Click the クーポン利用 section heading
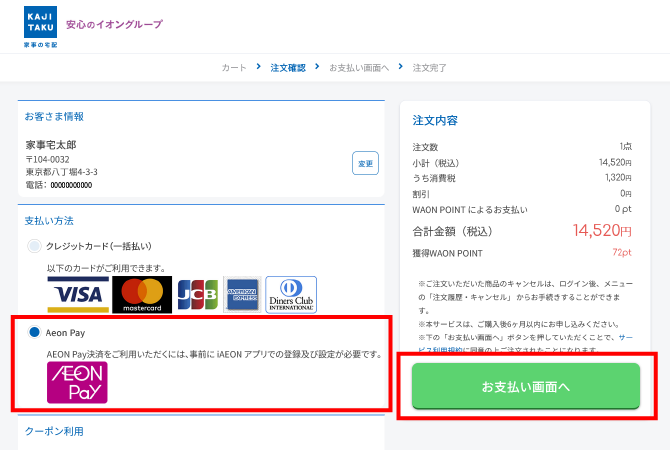Image resolution: width=670 pixels, height=450 pixels. (54, 431)
